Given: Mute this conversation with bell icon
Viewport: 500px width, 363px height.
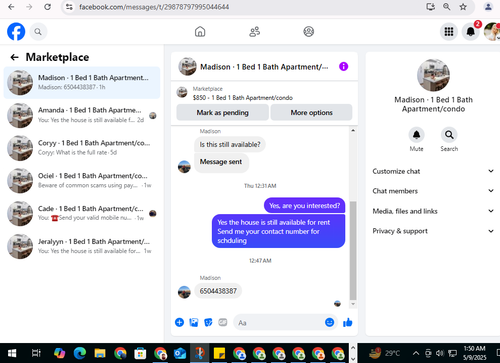Looking at the screenshot, I should (416, 135).
